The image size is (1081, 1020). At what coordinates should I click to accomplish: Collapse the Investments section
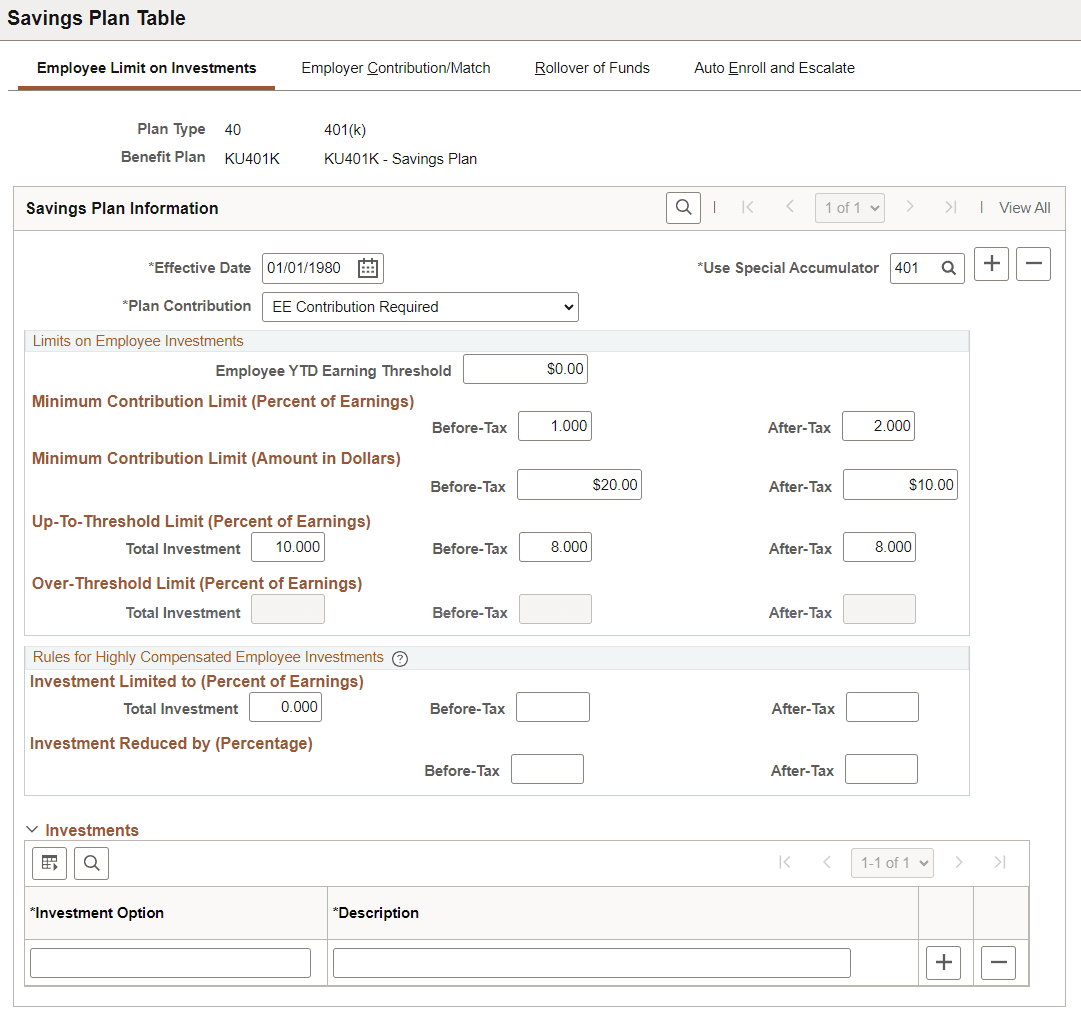click(31, 829)
